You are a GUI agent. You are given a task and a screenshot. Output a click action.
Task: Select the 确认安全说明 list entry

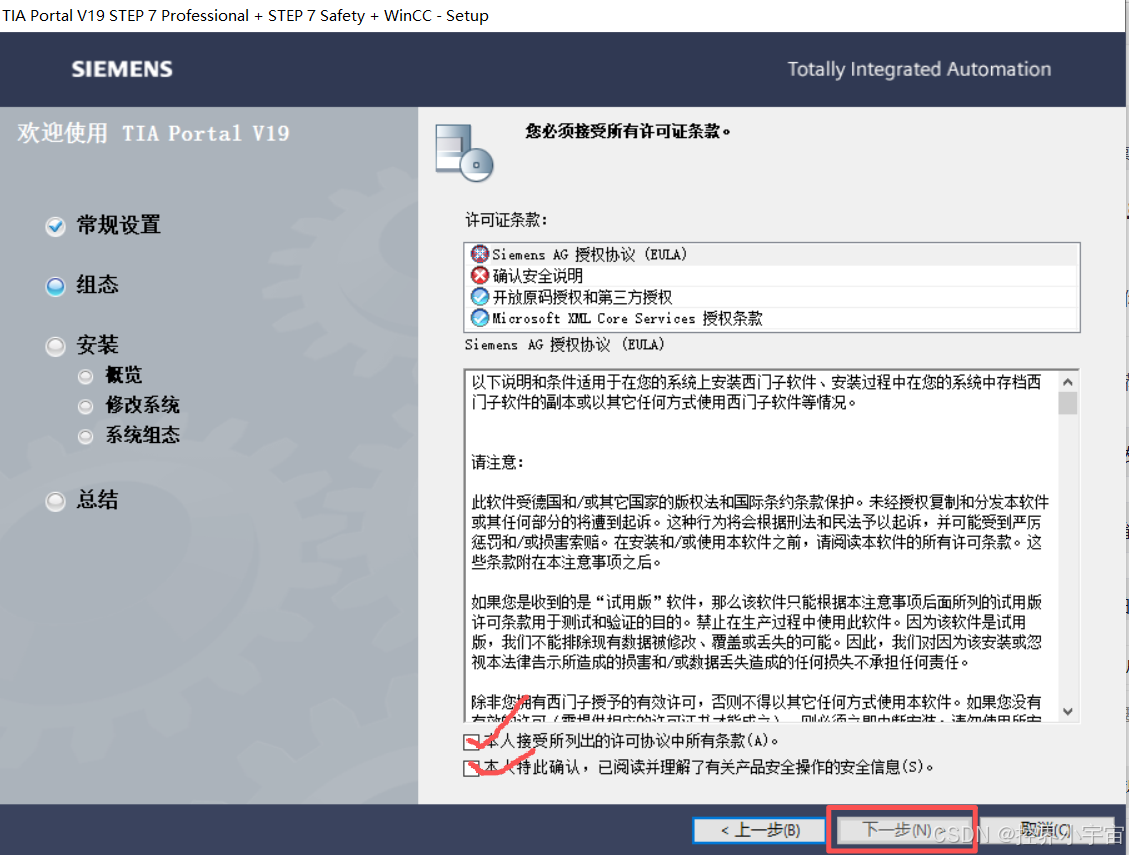pyautogui.click(x=772, y=275)
